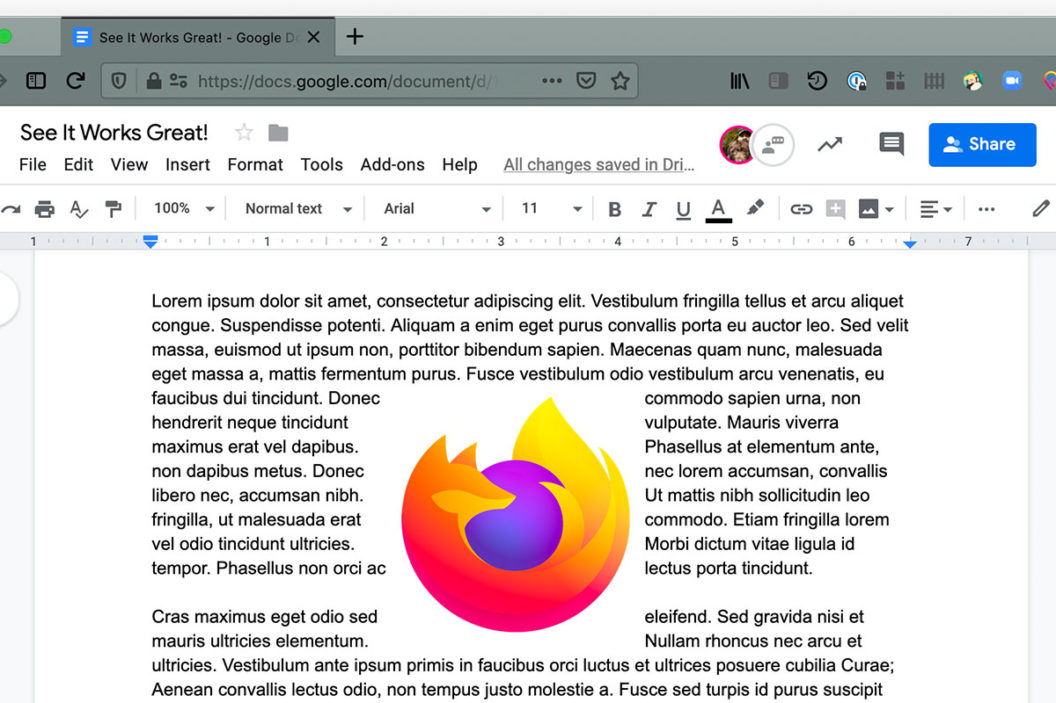Open the text alignment dropdown

[935, 209]
